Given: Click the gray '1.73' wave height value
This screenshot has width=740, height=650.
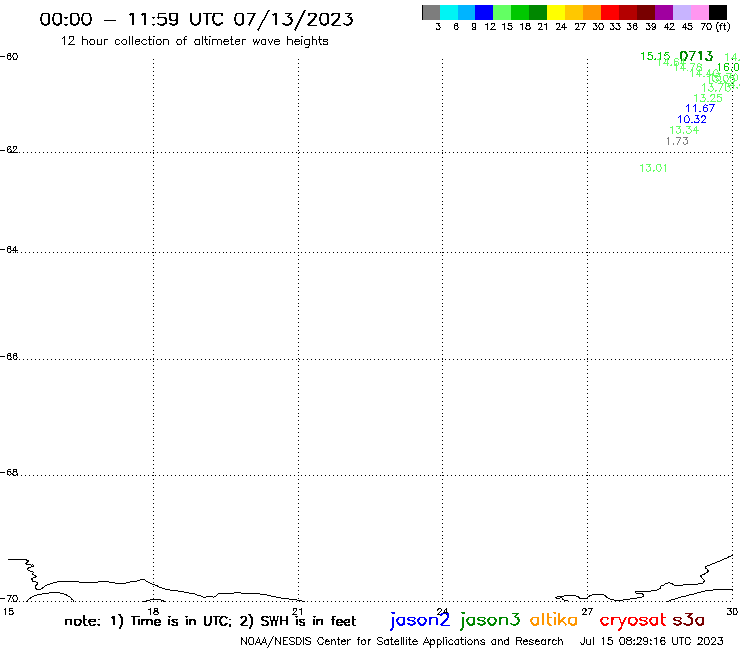Looking at the screenshot, I should pos(677,141).
